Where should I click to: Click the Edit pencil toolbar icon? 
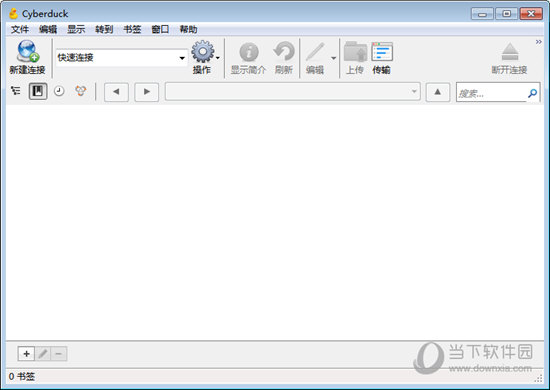(x=315, y=52)
